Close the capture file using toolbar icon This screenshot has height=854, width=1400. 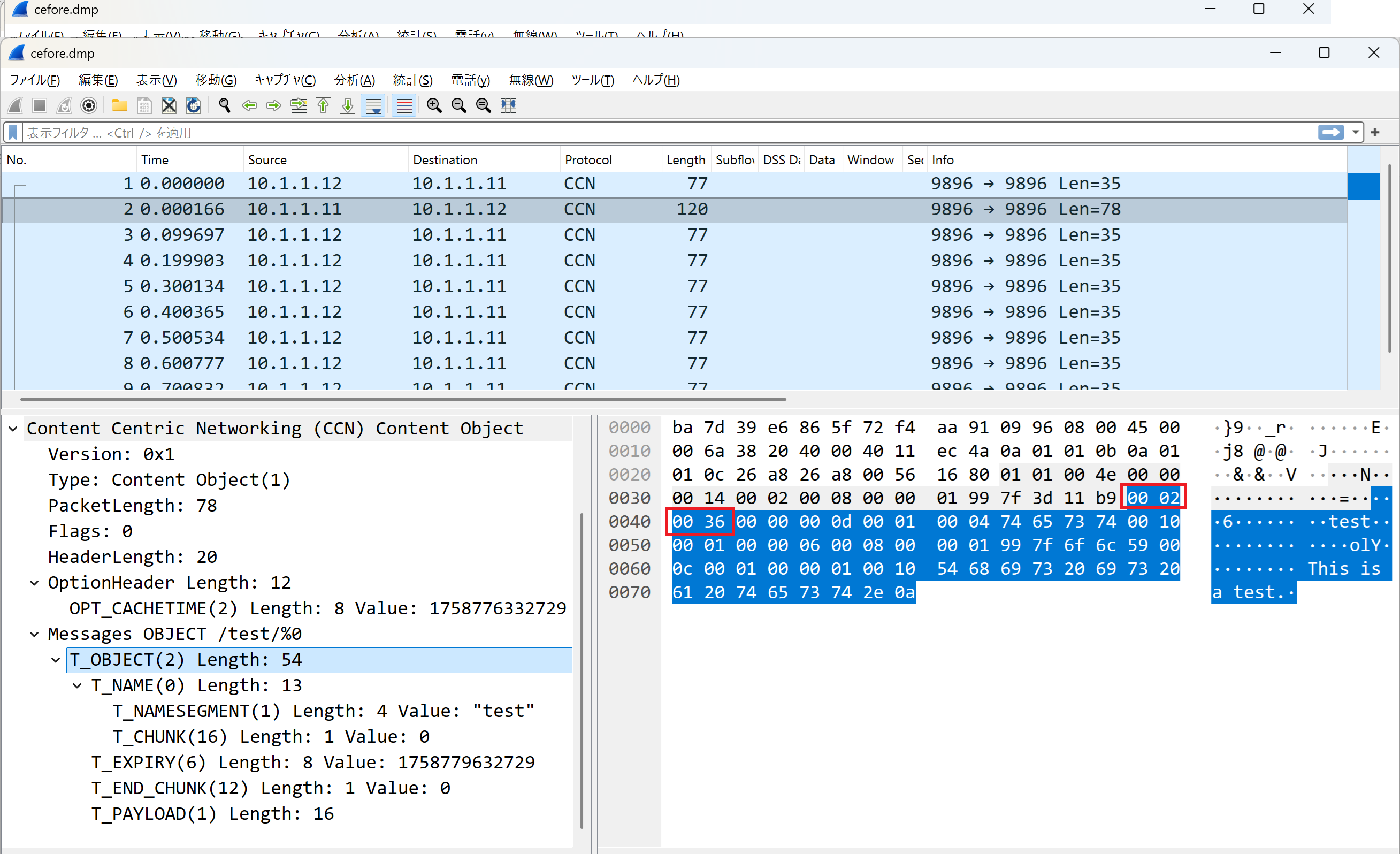point(169,106)
